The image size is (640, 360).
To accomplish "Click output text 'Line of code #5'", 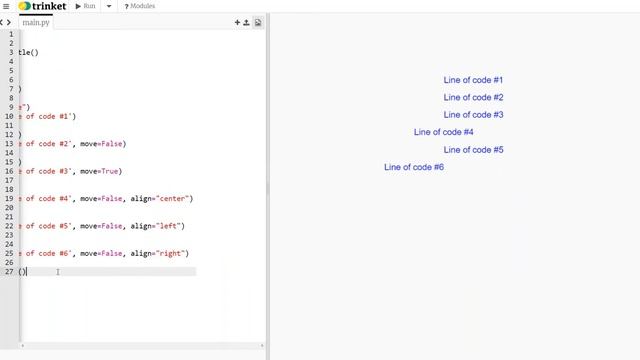I will [473, 150].
